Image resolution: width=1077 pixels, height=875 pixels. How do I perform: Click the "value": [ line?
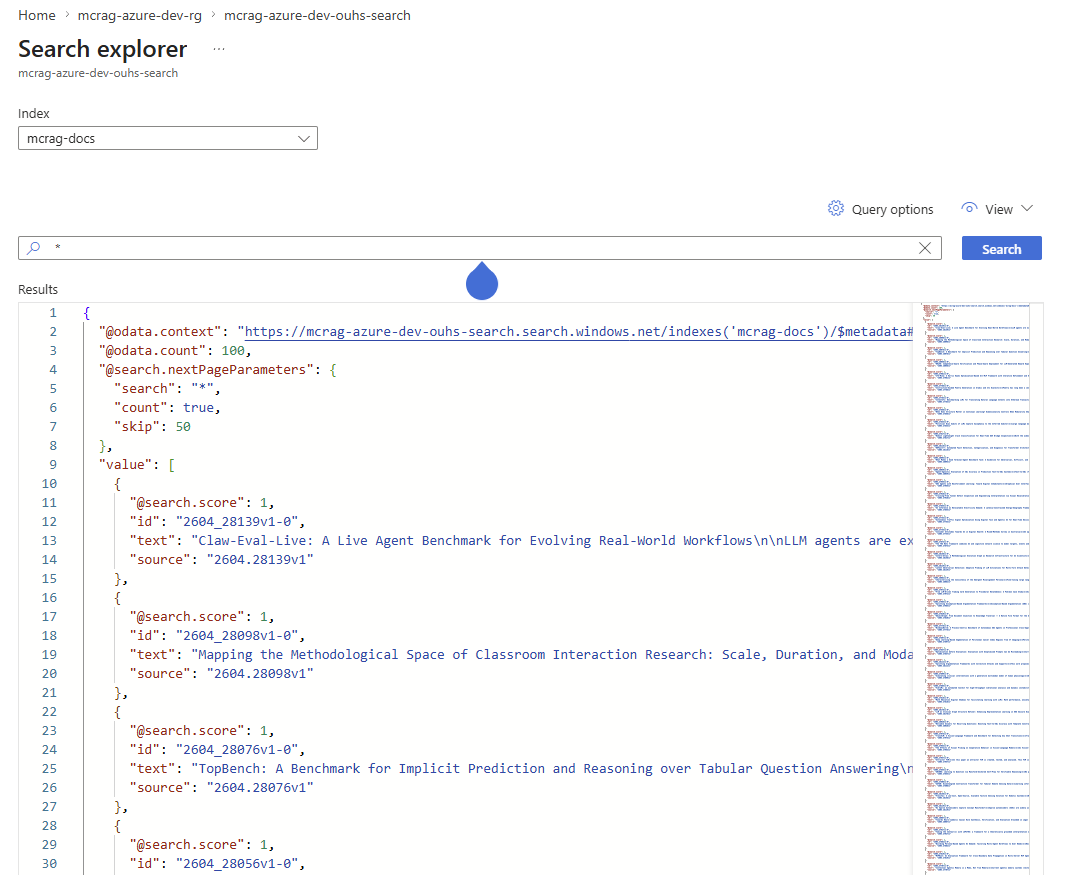tap(137, 465)
